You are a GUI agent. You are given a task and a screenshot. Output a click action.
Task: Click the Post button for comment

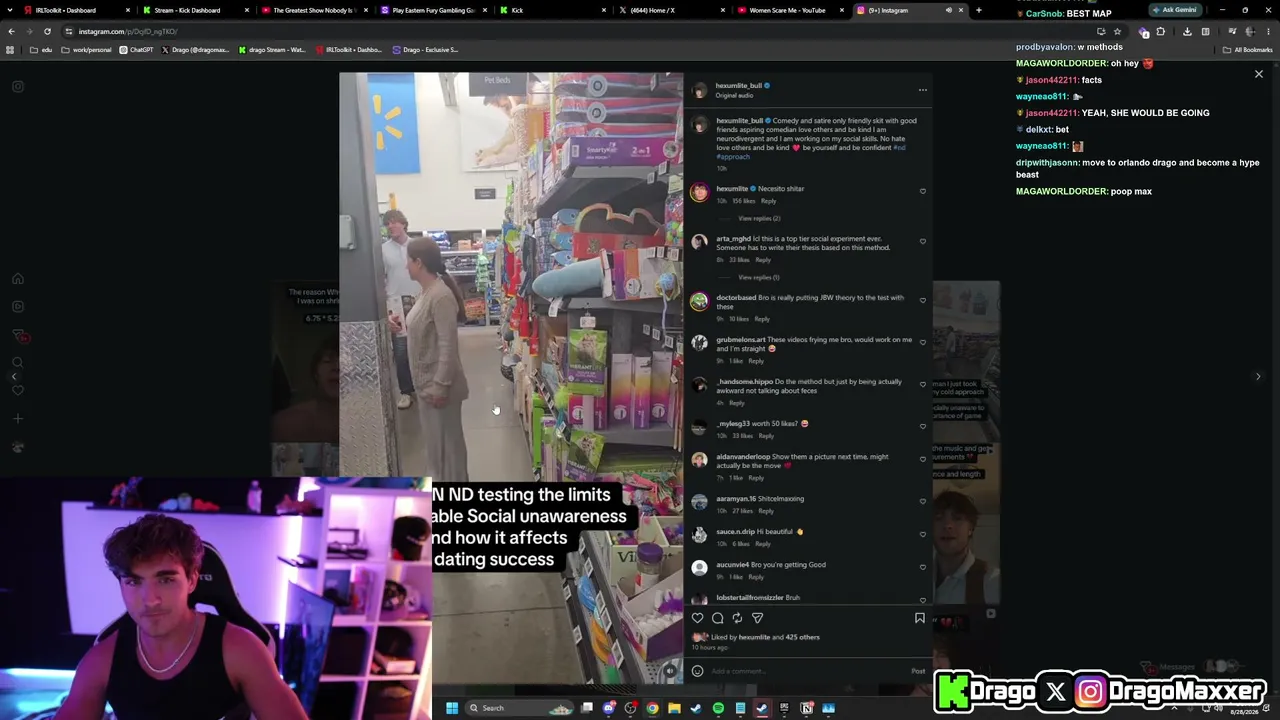click(x=918, y=671)
